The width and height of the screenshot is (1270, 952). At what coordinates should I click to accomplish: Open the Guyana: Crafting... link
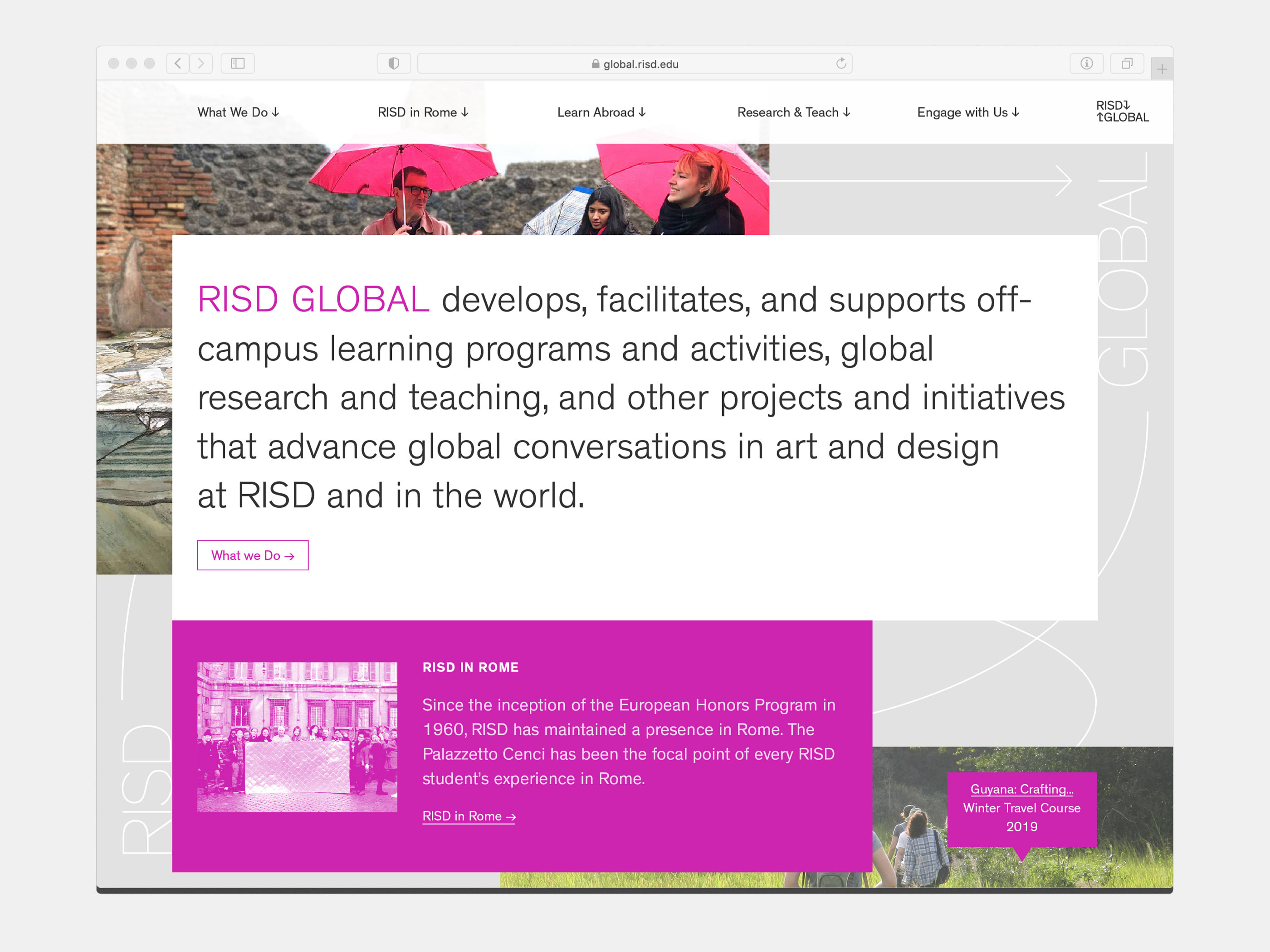pyautogui.click(x=1021, y=789)
